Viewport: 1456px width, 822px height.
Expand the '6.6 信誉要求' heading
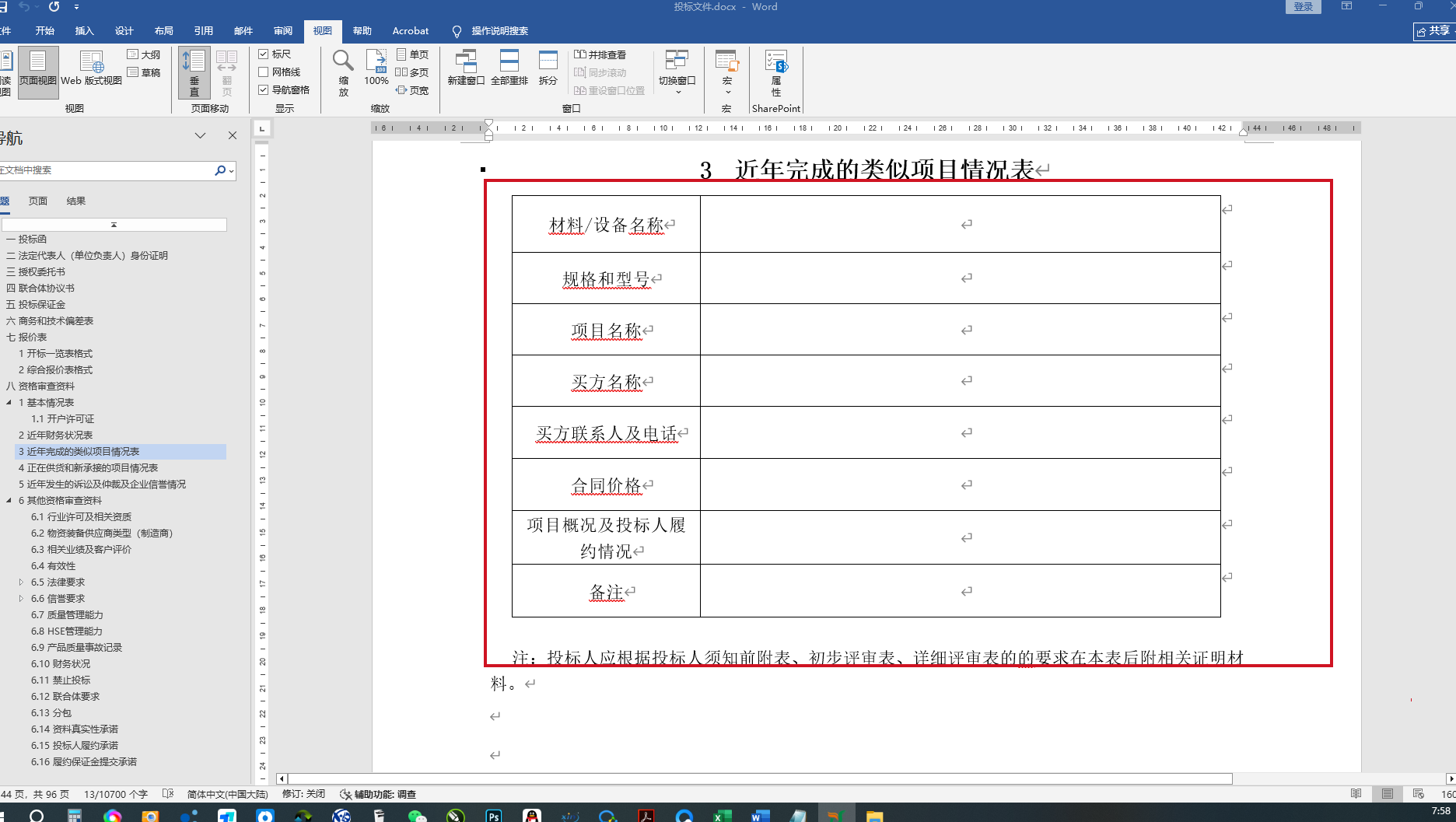click(x=21, y=599)
